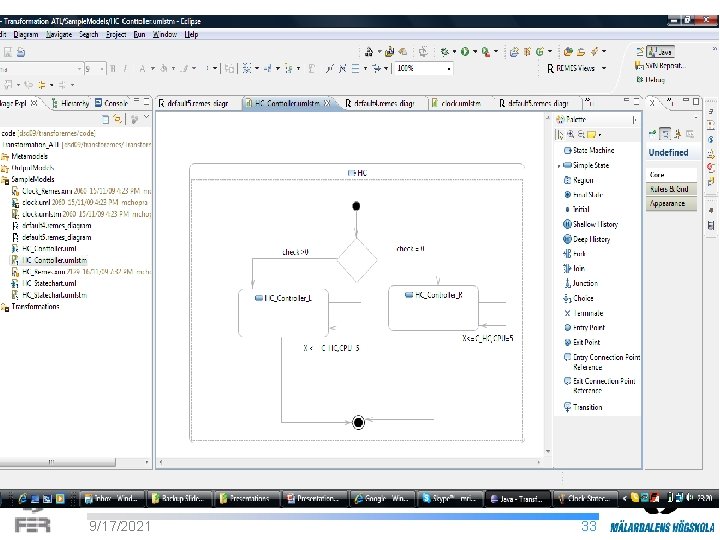
Task: Open the Skype taskbar button
Action: 449,498
